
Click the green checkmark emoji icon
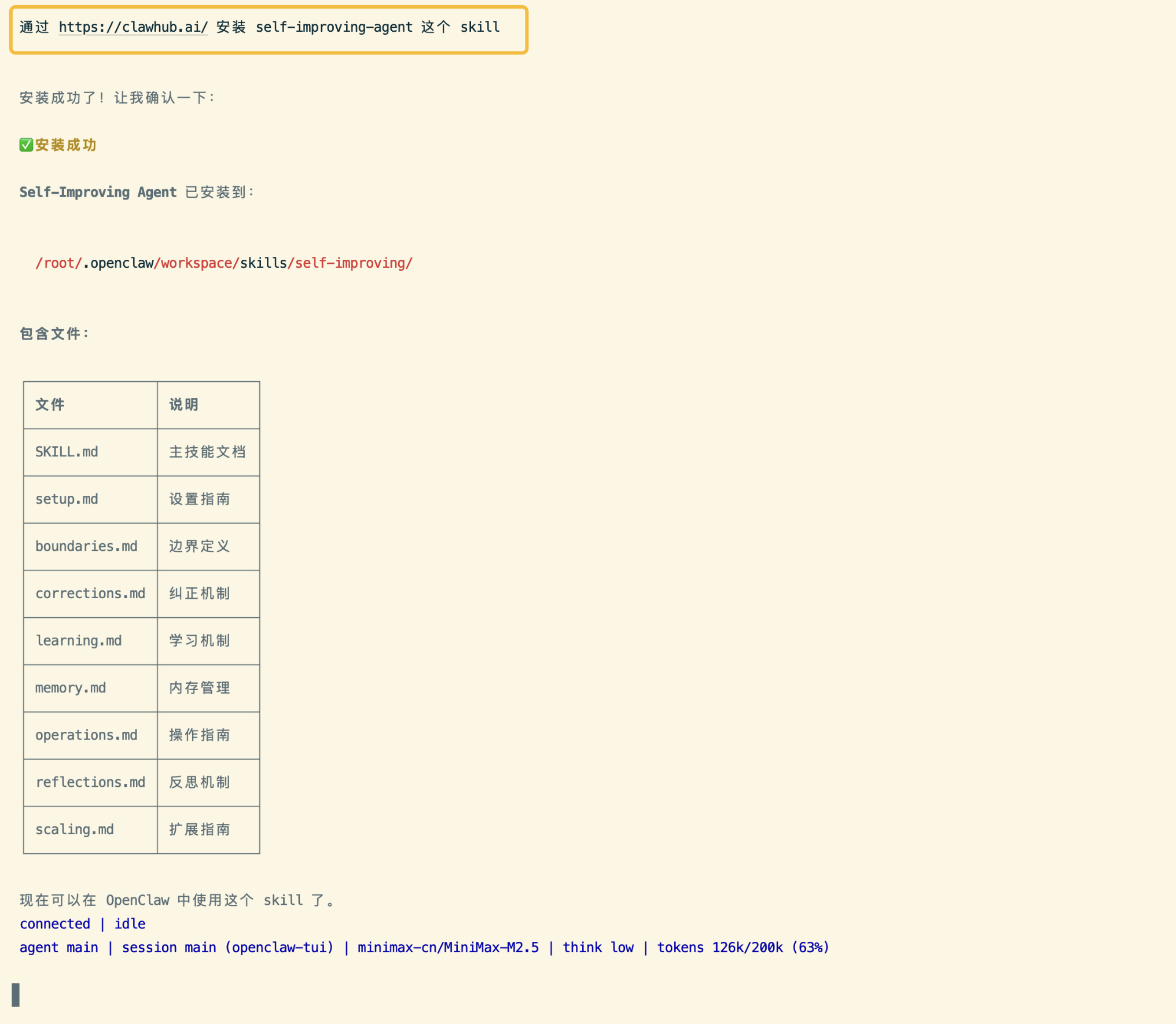[26, 145]
